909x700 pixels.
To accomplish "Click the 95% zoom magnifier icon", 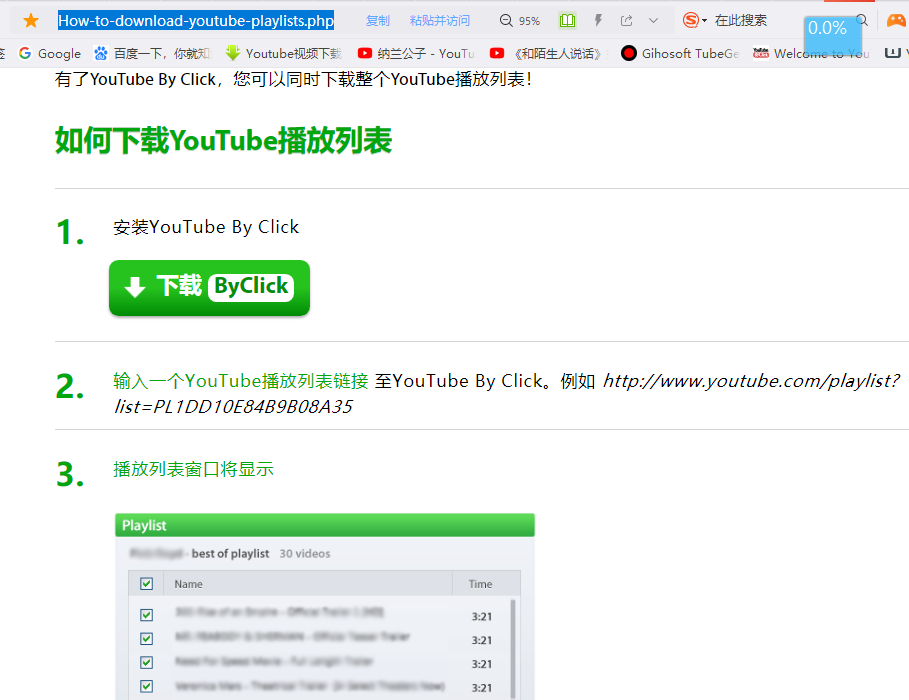I will (x=506, y=21).
